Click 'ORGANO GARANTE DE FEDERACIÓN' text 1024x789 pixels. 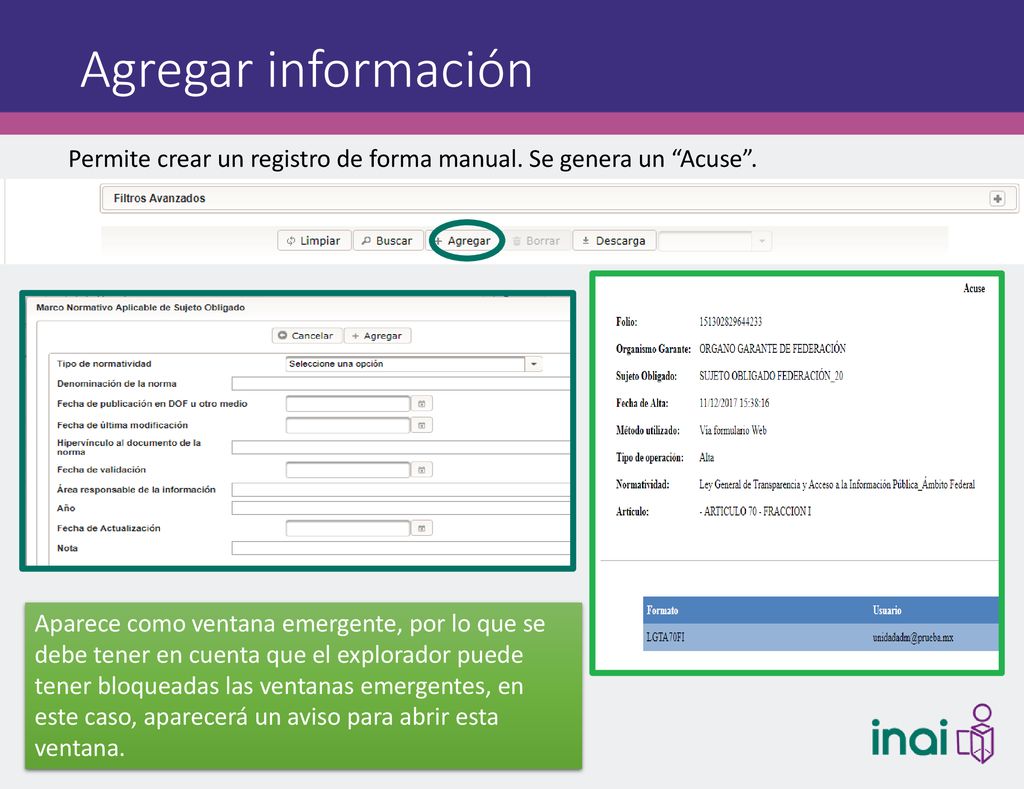coord(772,349)
